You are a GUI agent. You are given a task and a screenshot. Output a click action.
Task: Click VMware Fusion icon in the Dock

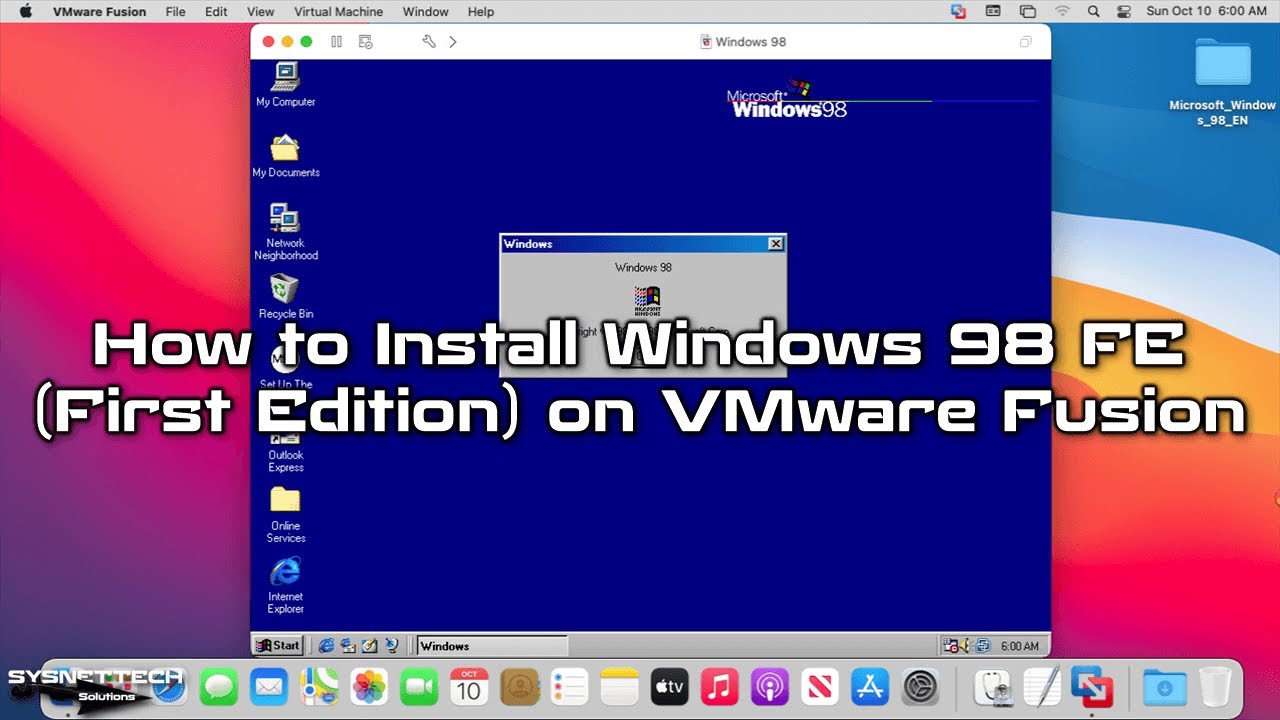[x=1092, y=687]
